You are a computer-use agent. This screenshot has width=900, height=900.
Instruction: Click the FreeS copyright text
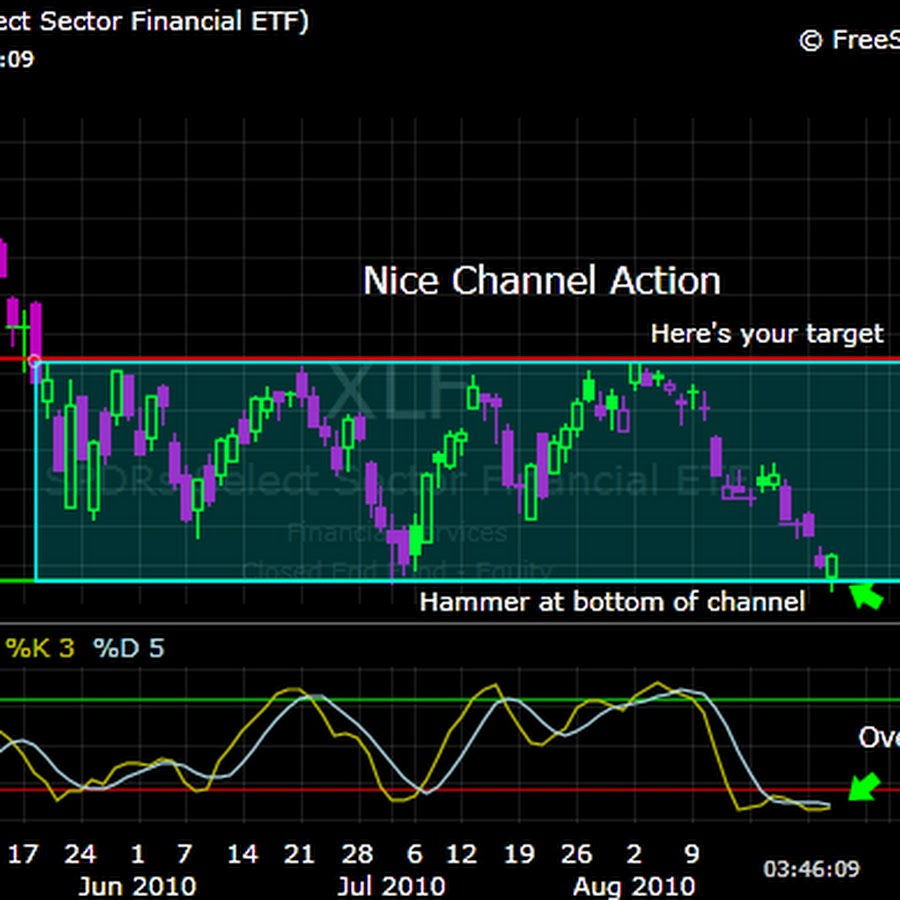pos(849,40)
